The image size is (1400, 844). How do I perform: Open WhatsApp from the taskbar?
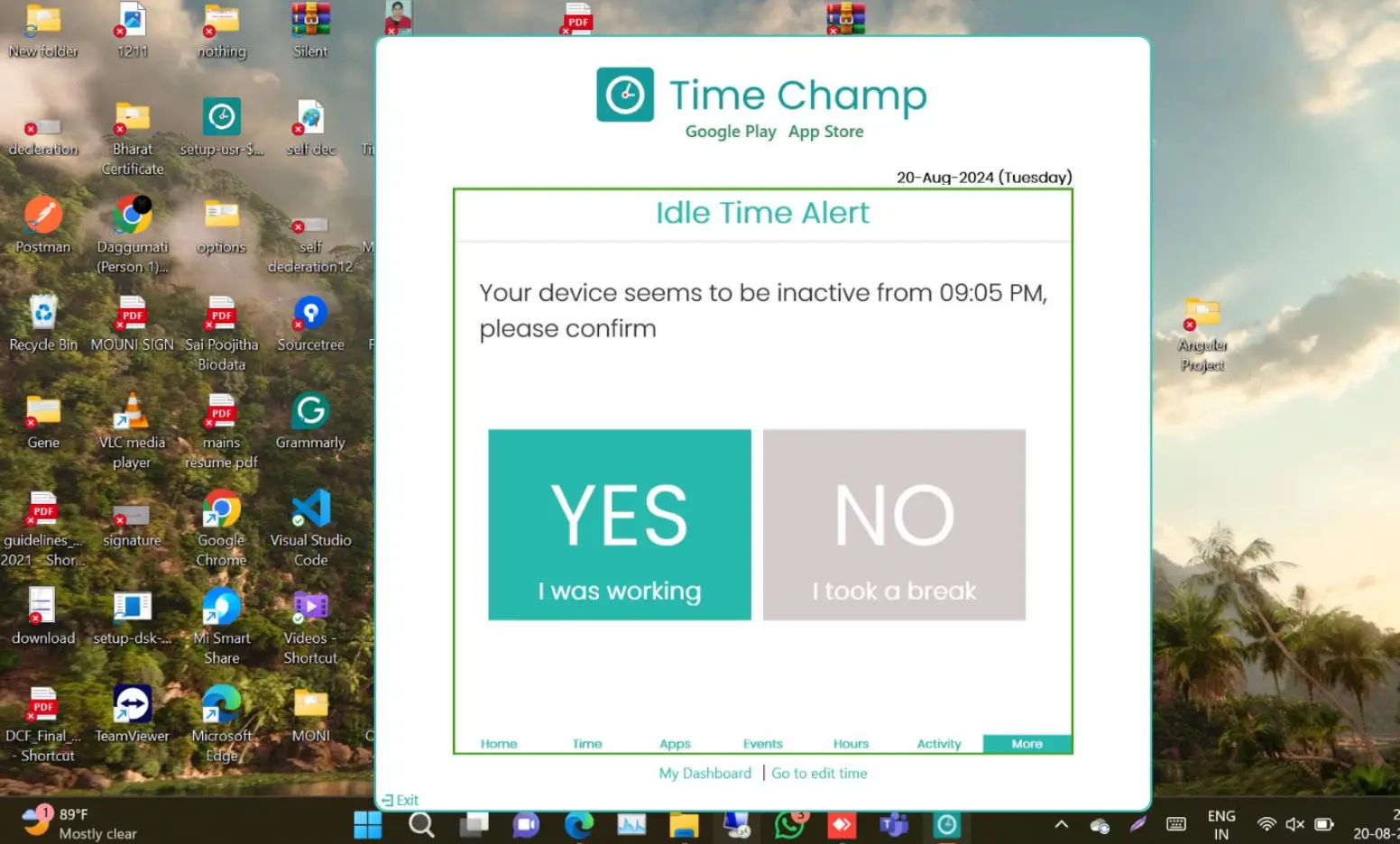point(789,823)
